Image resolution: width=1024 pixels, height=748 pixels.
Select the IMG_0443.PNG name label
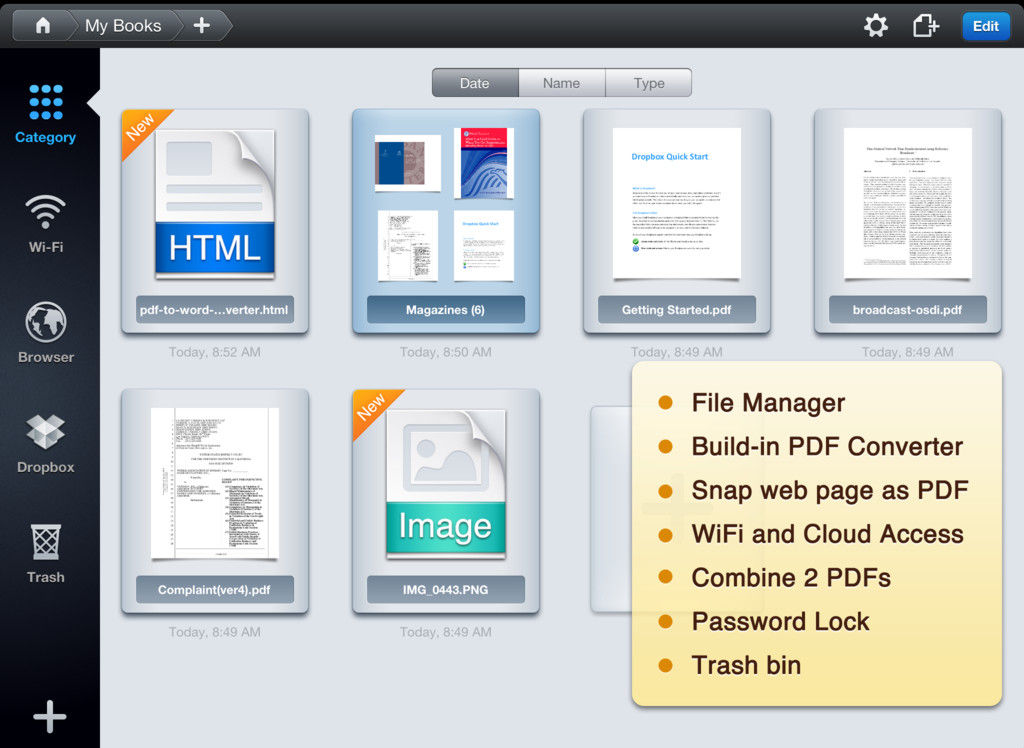[445, 589]
